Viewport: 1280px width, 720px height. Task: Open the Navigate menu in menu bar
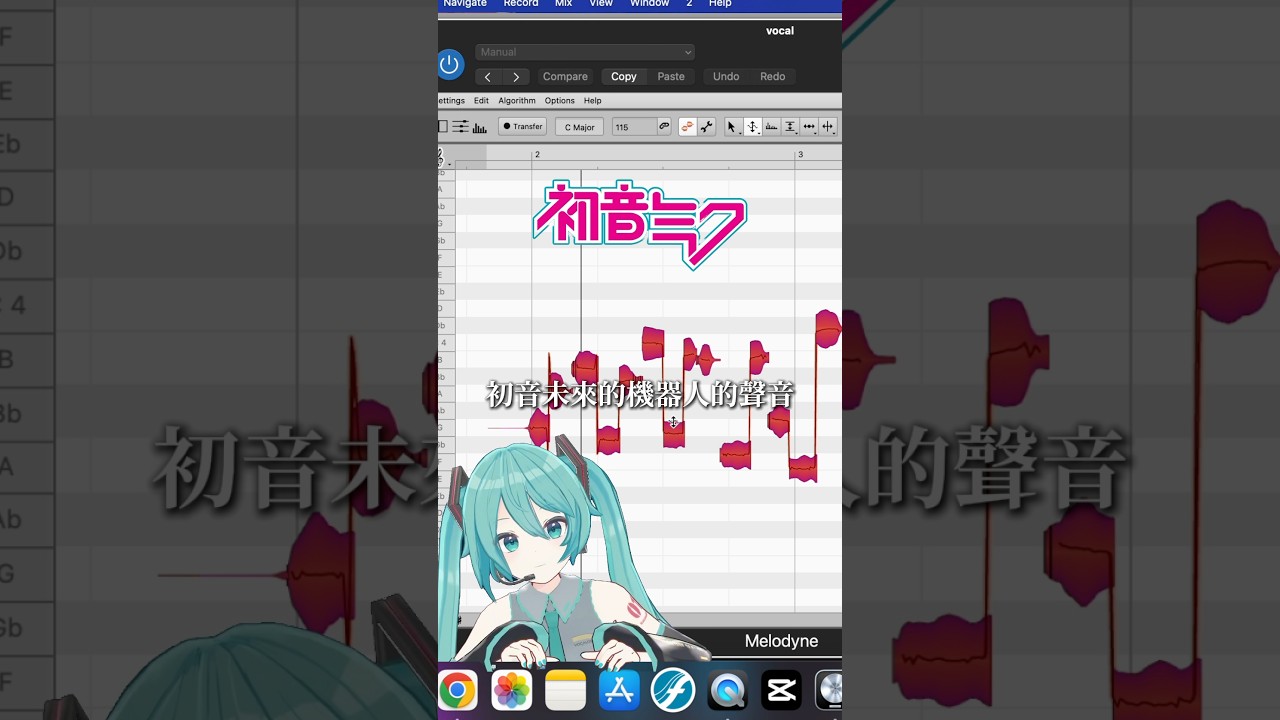464,4
